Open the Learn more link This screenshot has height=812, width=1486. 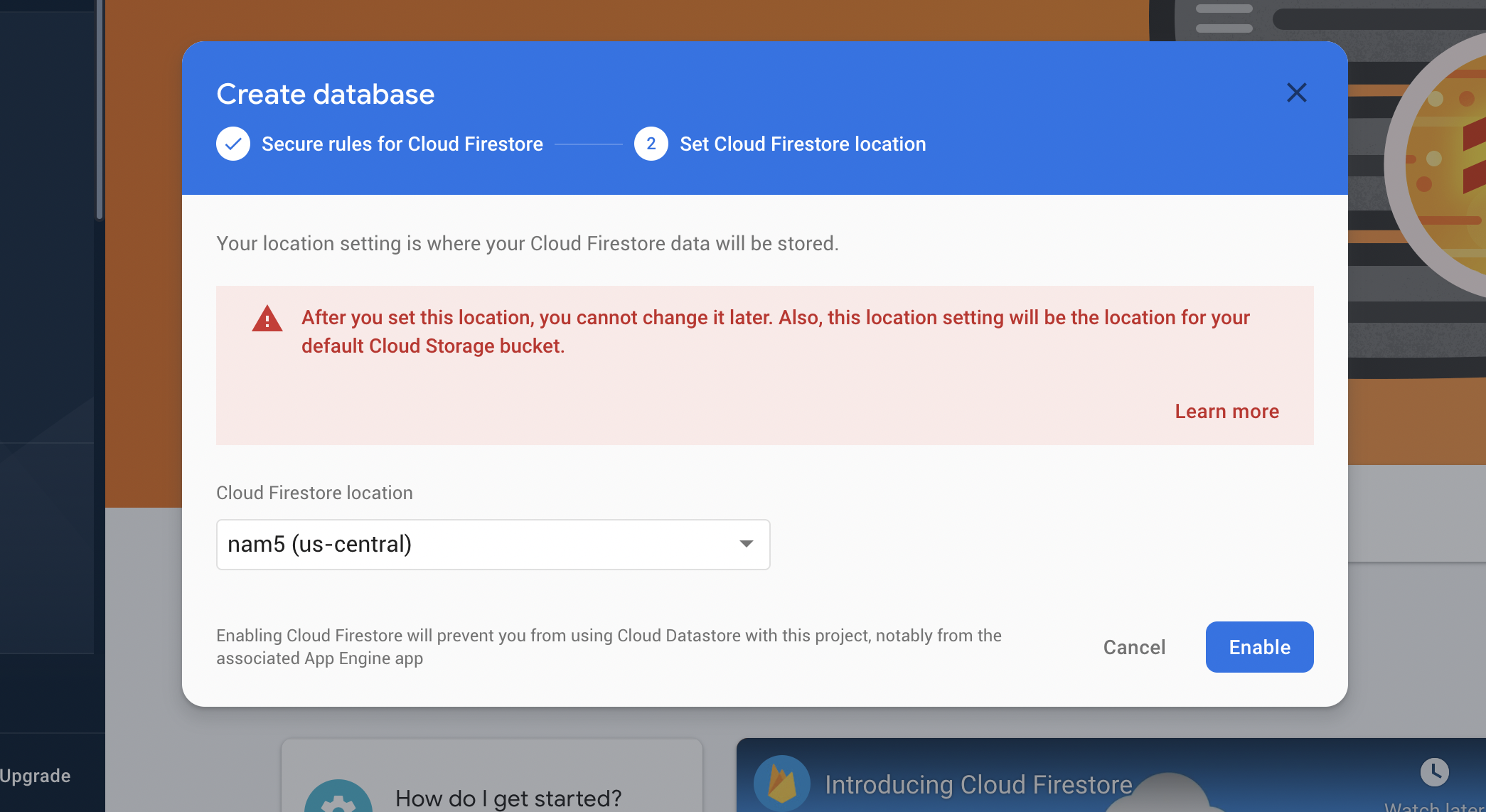point(1226,412)
